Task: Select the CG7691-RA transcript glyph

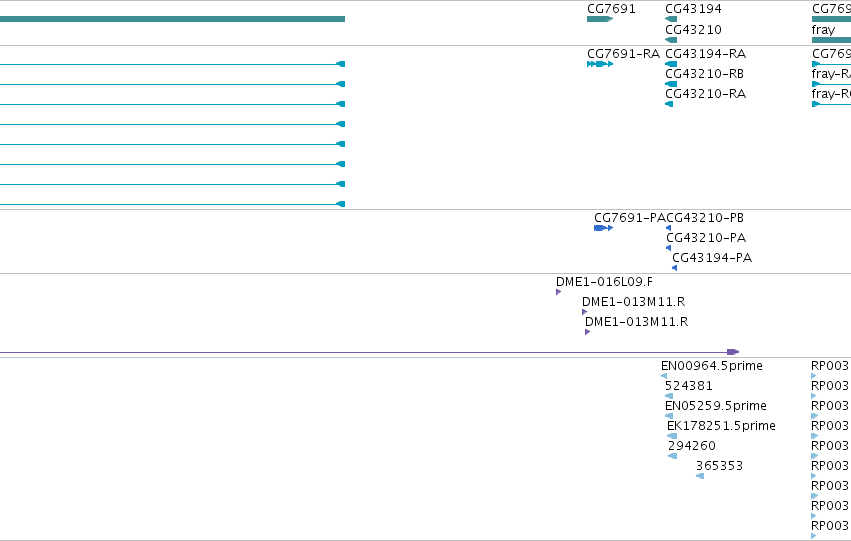Action: click(600, 64)
